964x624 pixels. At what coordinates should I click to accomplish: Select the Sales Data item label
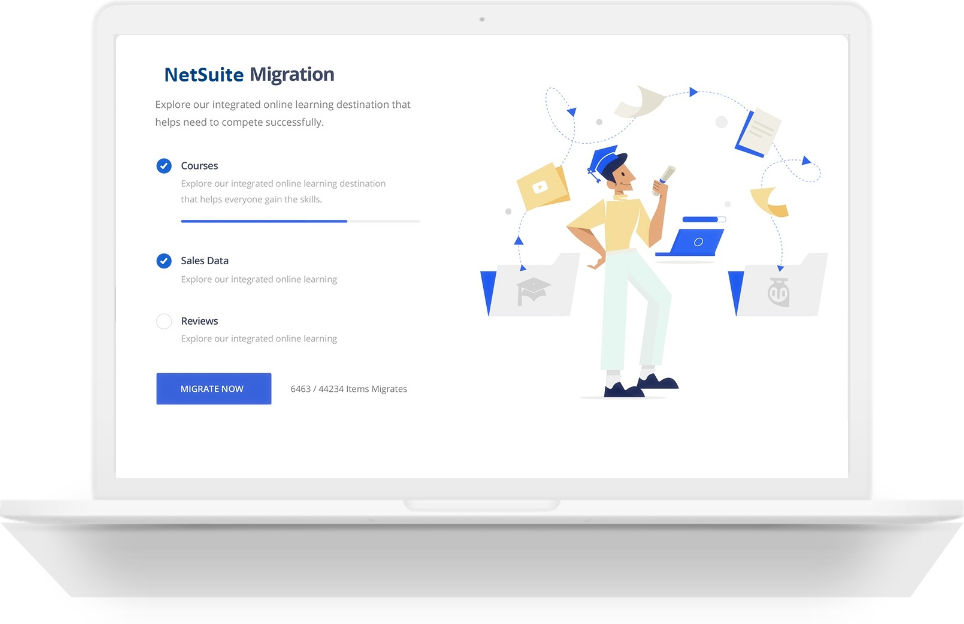[204, 261]
